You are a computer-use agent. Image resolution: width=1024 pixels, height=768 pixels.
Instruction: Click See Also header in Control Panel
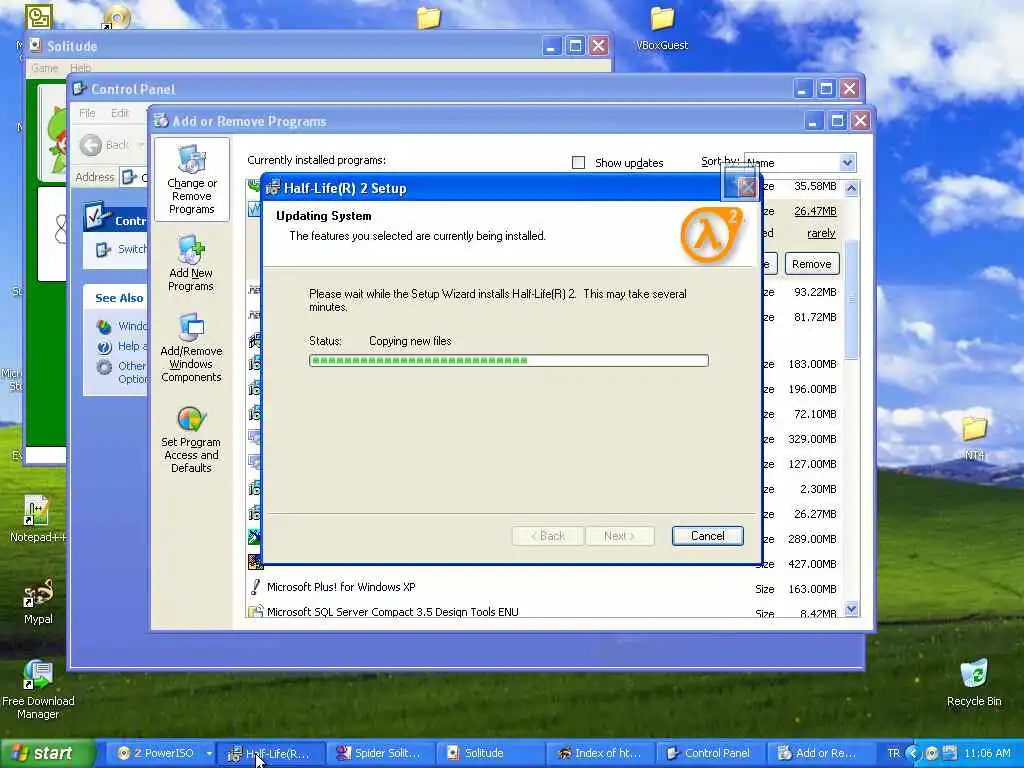pyautogui.click(x=119, y=298)
